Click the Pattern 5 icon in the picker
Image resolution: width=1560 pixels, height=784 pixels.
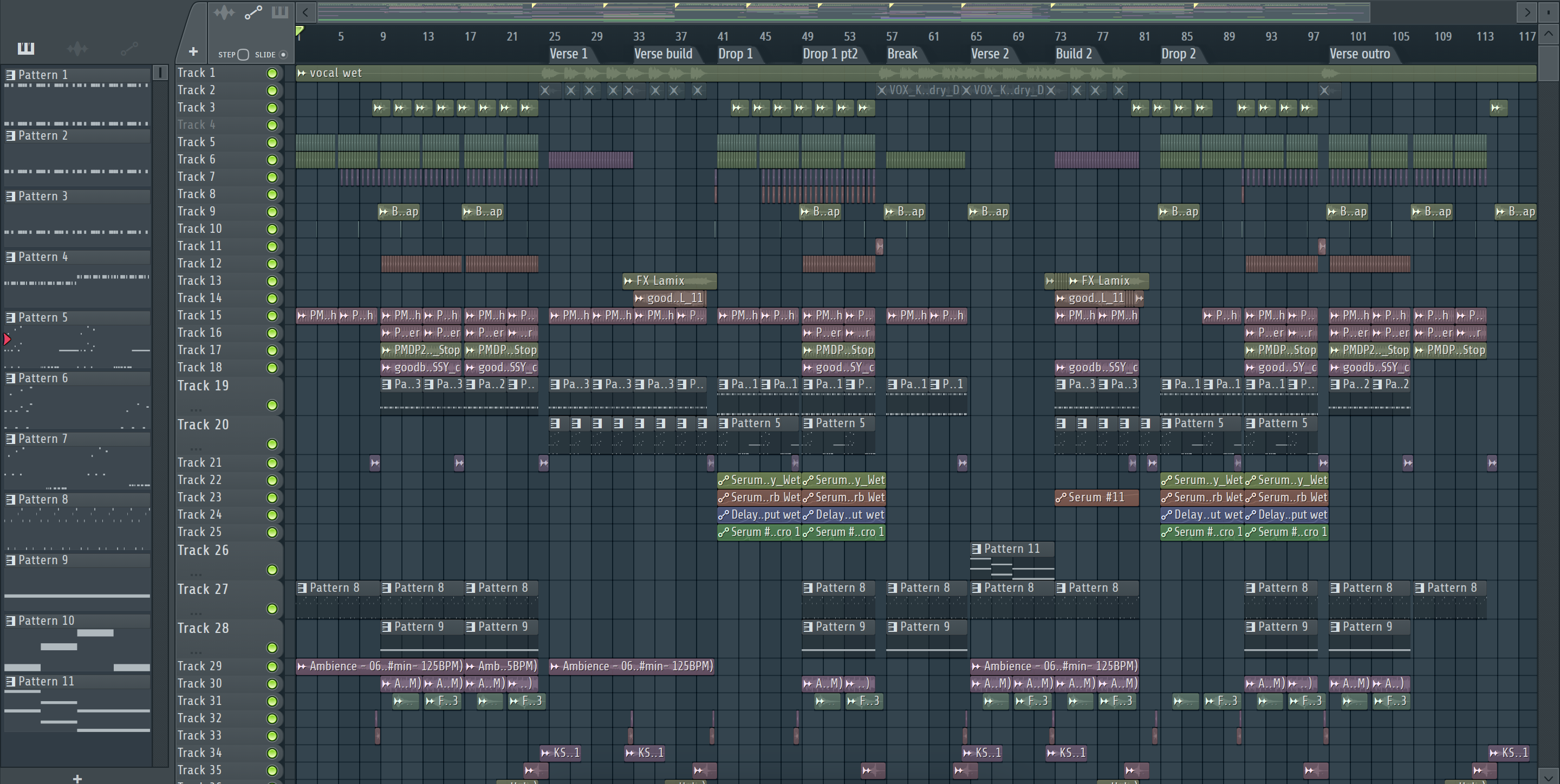click(x=10, y=317)
